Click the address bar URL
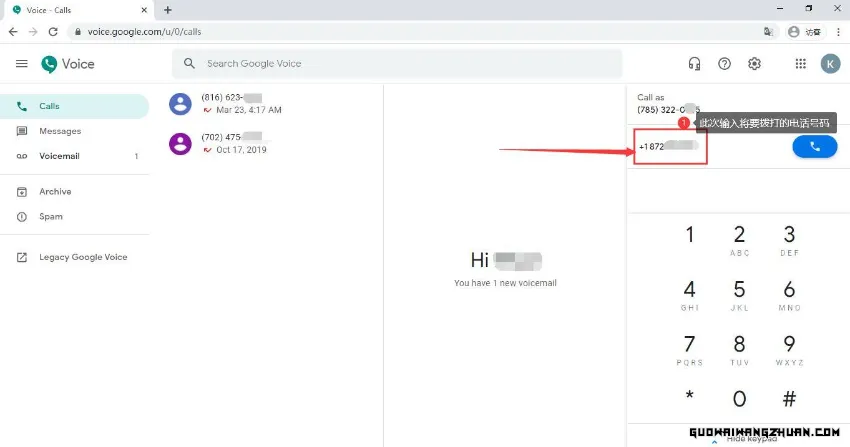Viewport: 850px width, 447px height. click(x=144, y=32)
